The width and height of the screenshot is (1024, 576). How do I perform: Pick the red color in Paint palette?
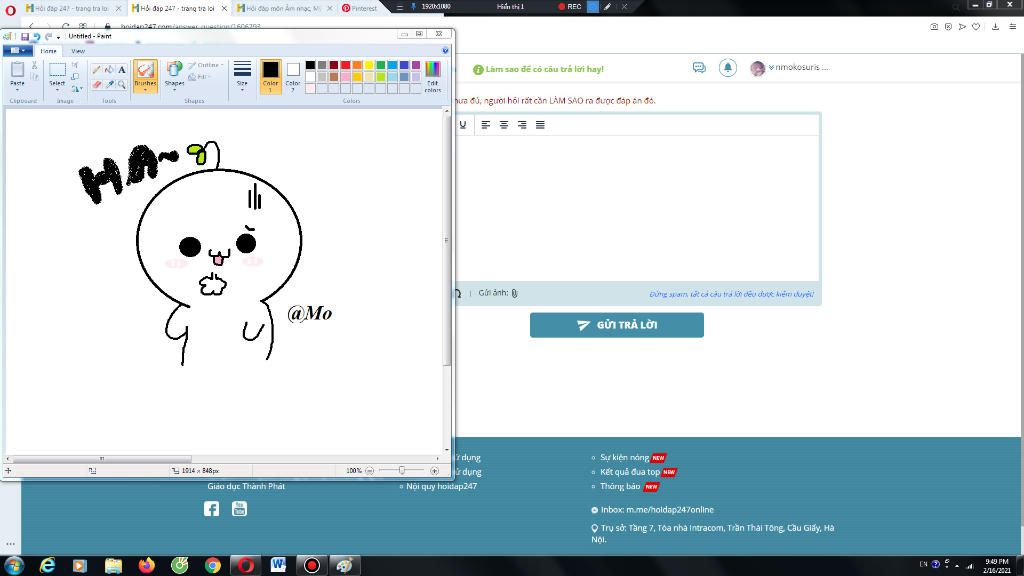point(345,65)
